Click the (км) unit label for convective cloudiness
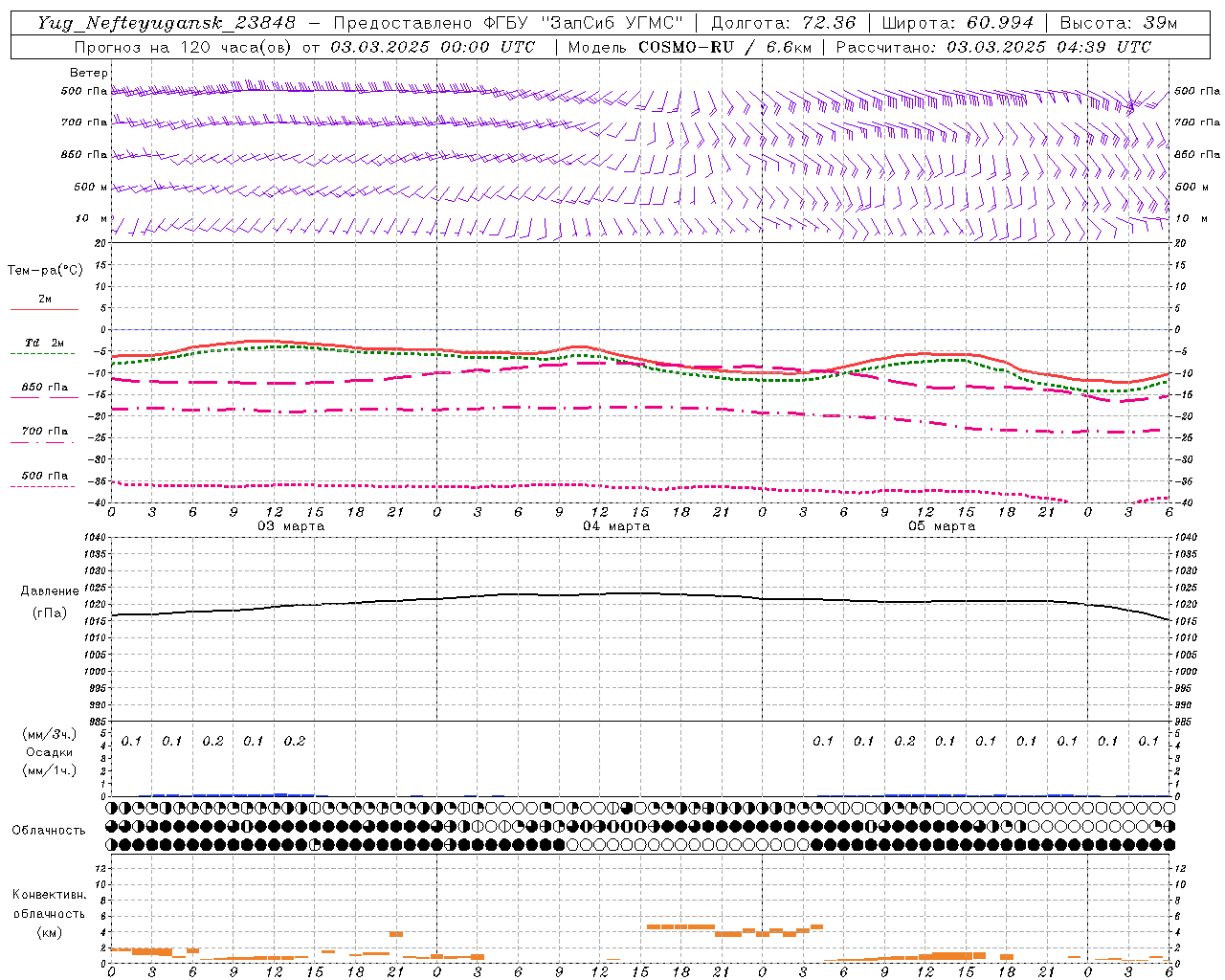Viewport: 1225px width, 980px height. tap(50, 932)
